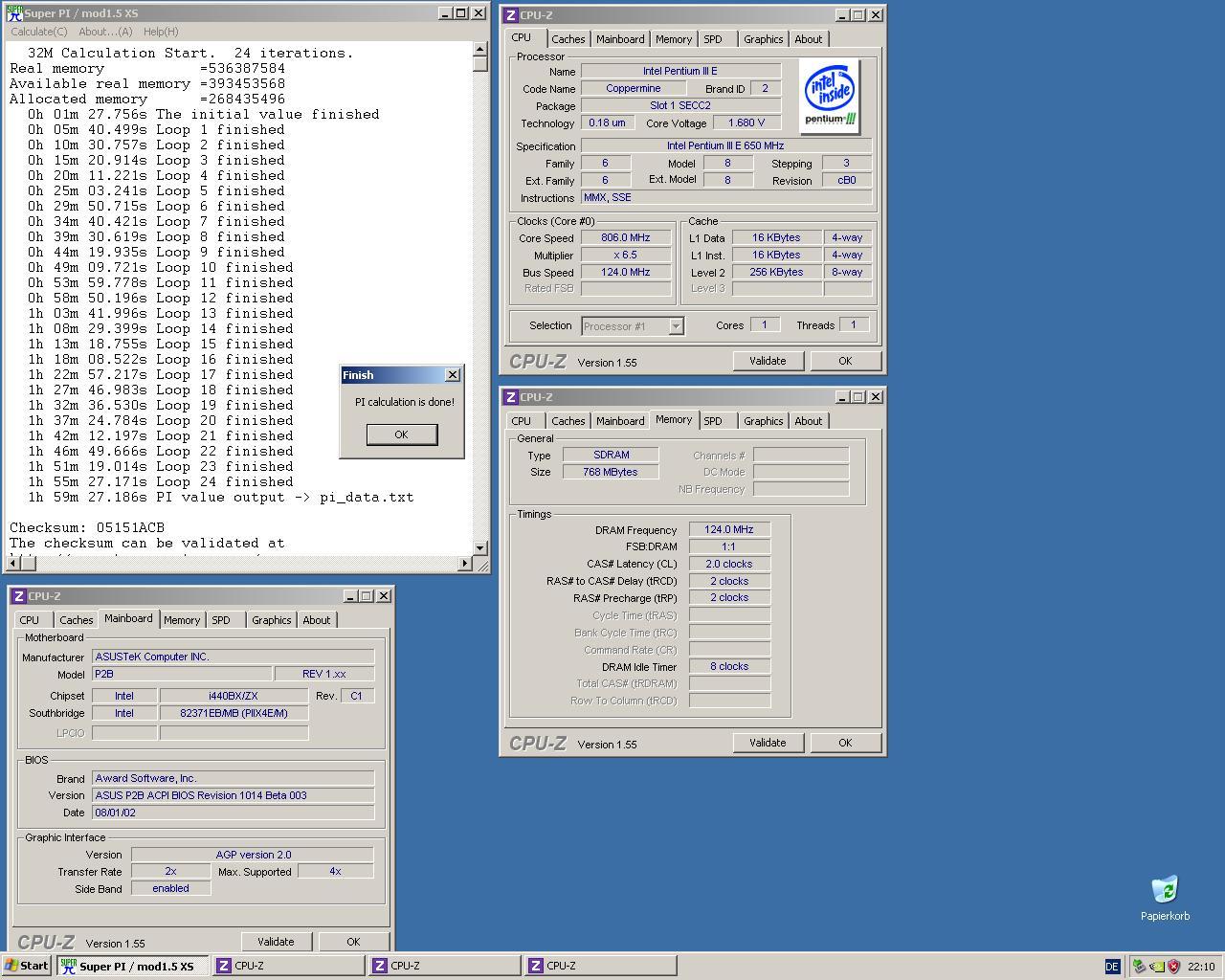Switch to About tab in CPU window

(x=809, y=39)
